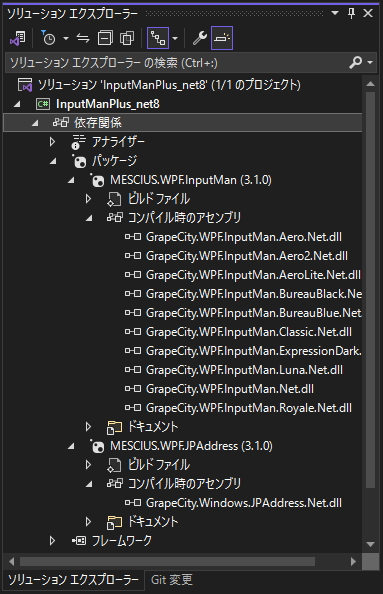Collapse MESCIUS.WPF.InputMan (3.1.0) package
Viewport: 383px width, 594px height.
coord(71,181)
